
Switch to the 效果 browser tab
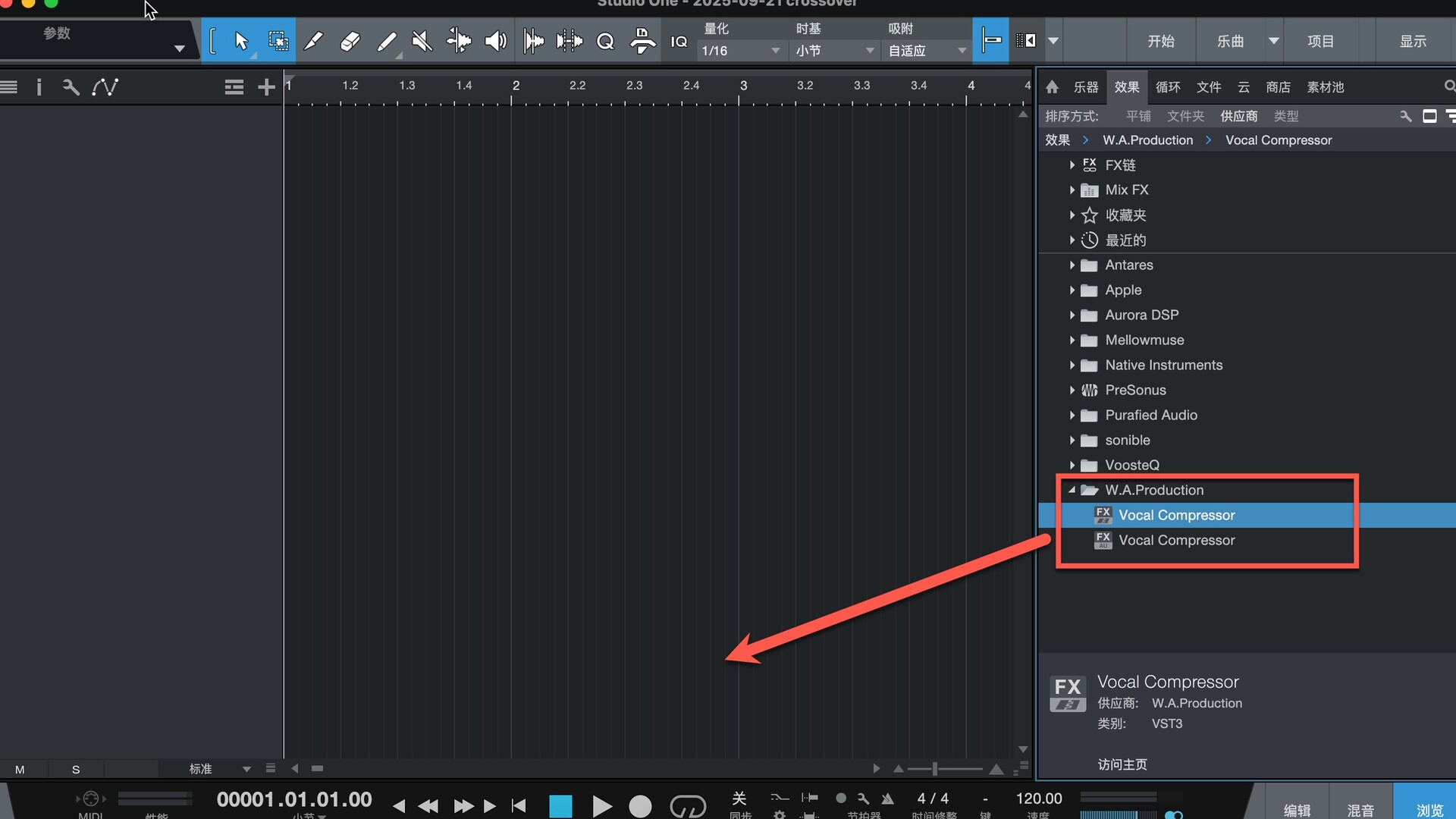coord(1127,87)
